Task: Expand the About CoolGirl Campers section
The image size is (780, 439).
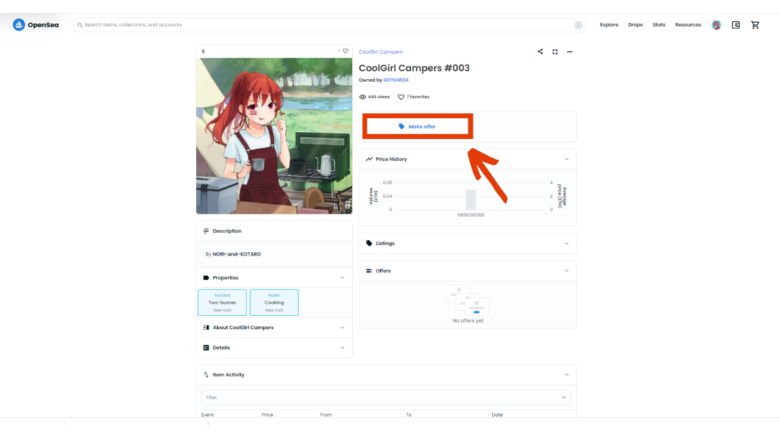Action: click(x=274, y=328)
